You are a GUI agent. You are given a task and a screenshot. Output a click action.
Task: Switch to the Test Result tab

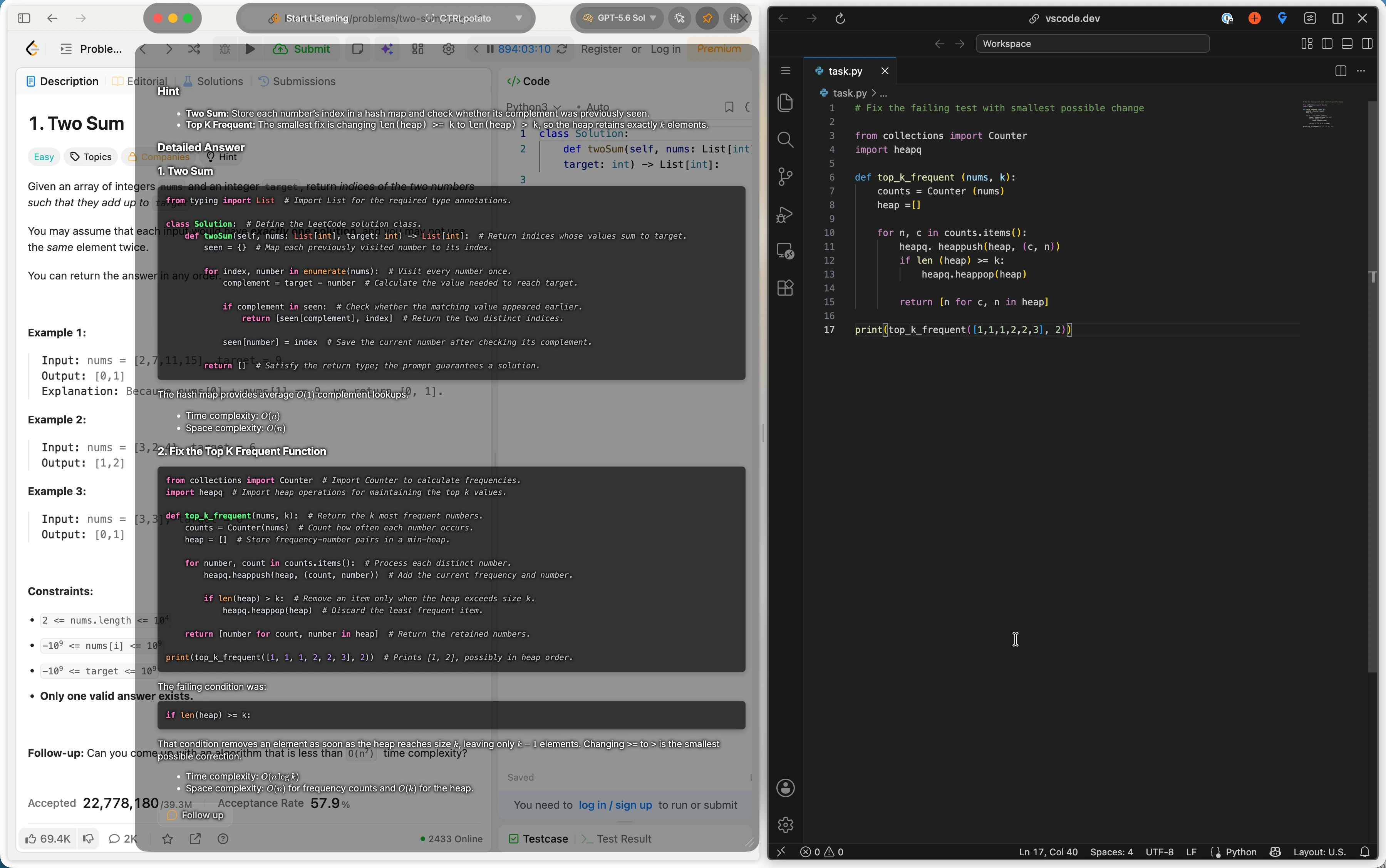[616, 839]
